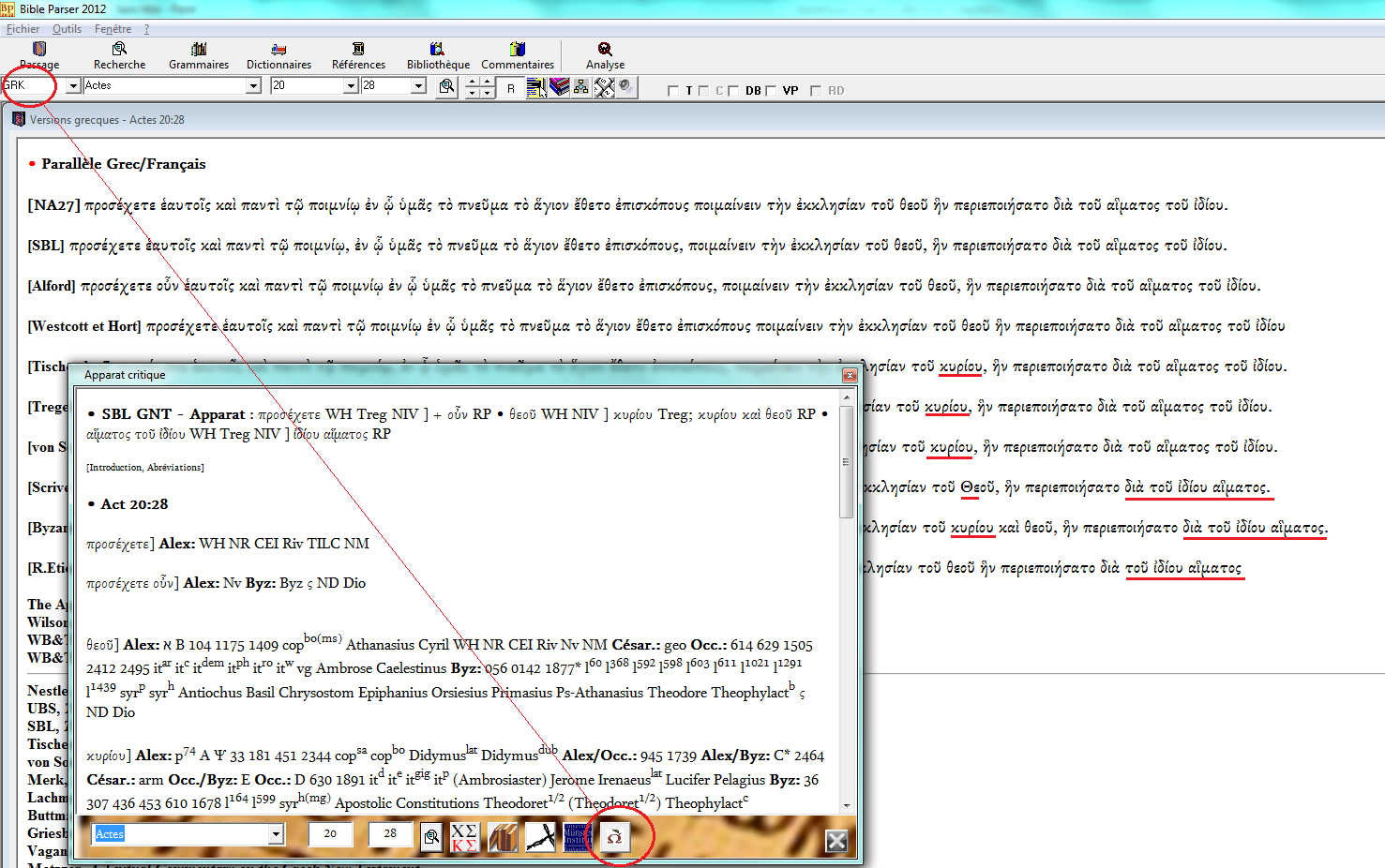The width and height of the screenshot is (1385, 868).
Task: Click the magnifier search icon beside verse selector
Action: 447,86
